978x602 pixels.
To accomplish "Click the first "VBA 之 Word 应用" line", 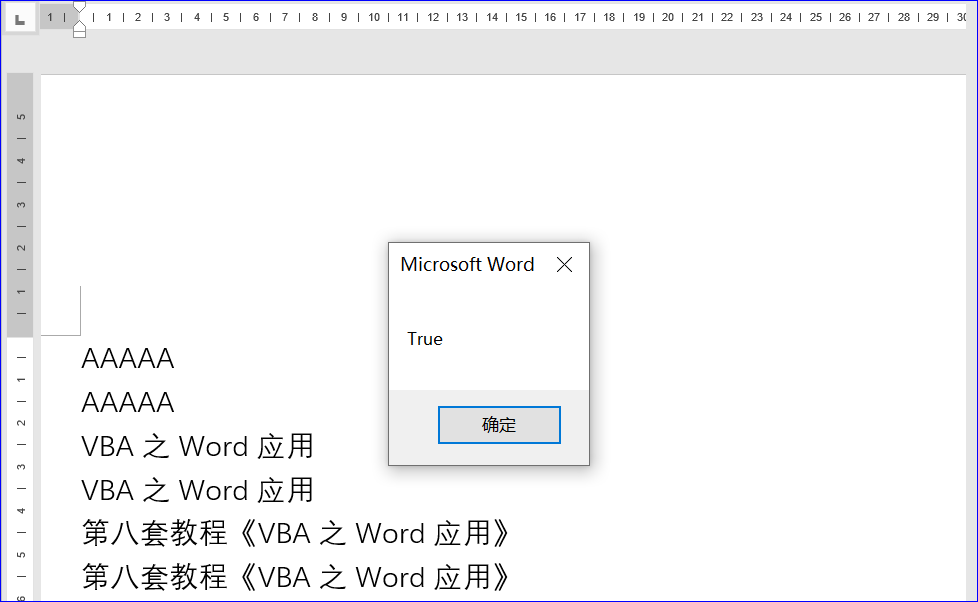I will (198, 447).
